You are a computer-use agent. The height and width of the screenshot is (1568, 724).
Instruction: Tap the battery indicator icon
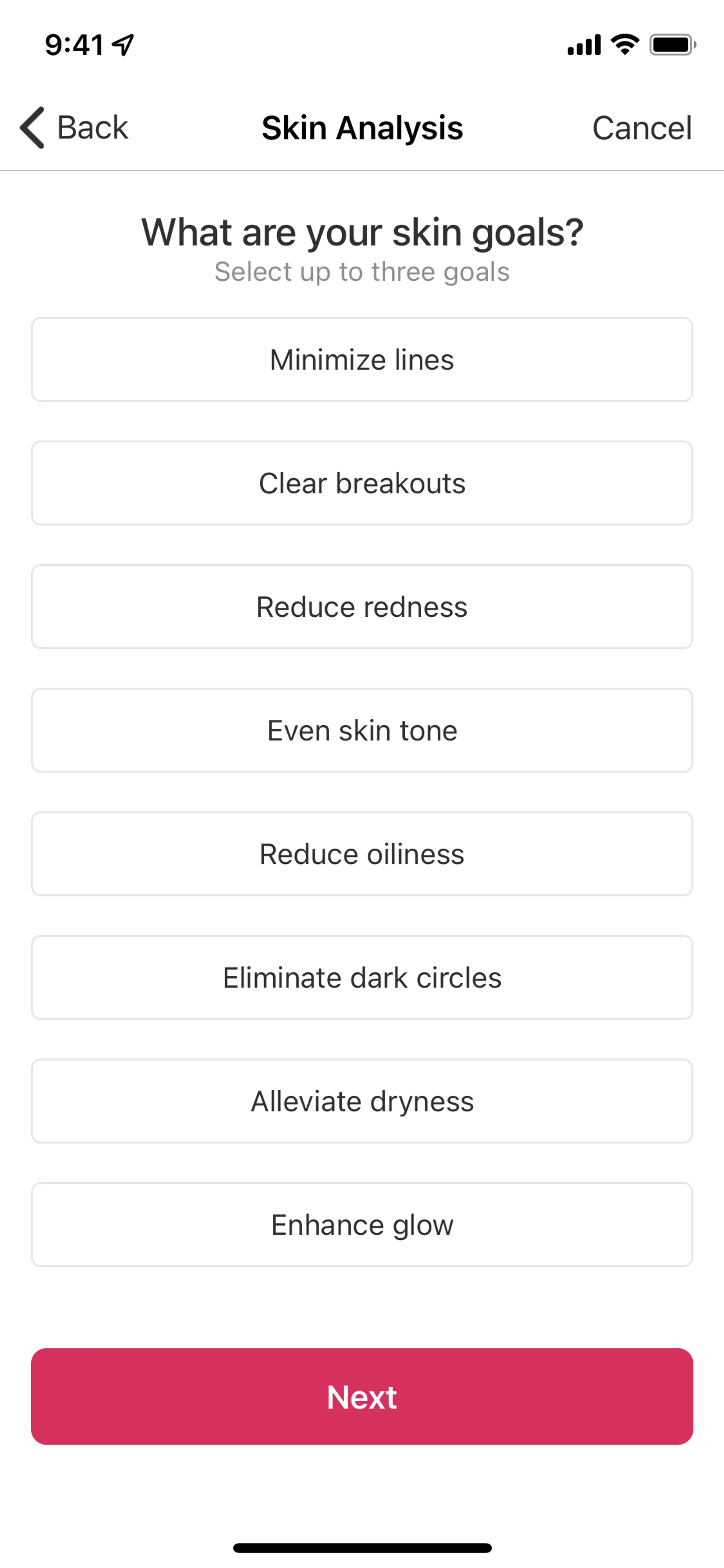[672, 45]
